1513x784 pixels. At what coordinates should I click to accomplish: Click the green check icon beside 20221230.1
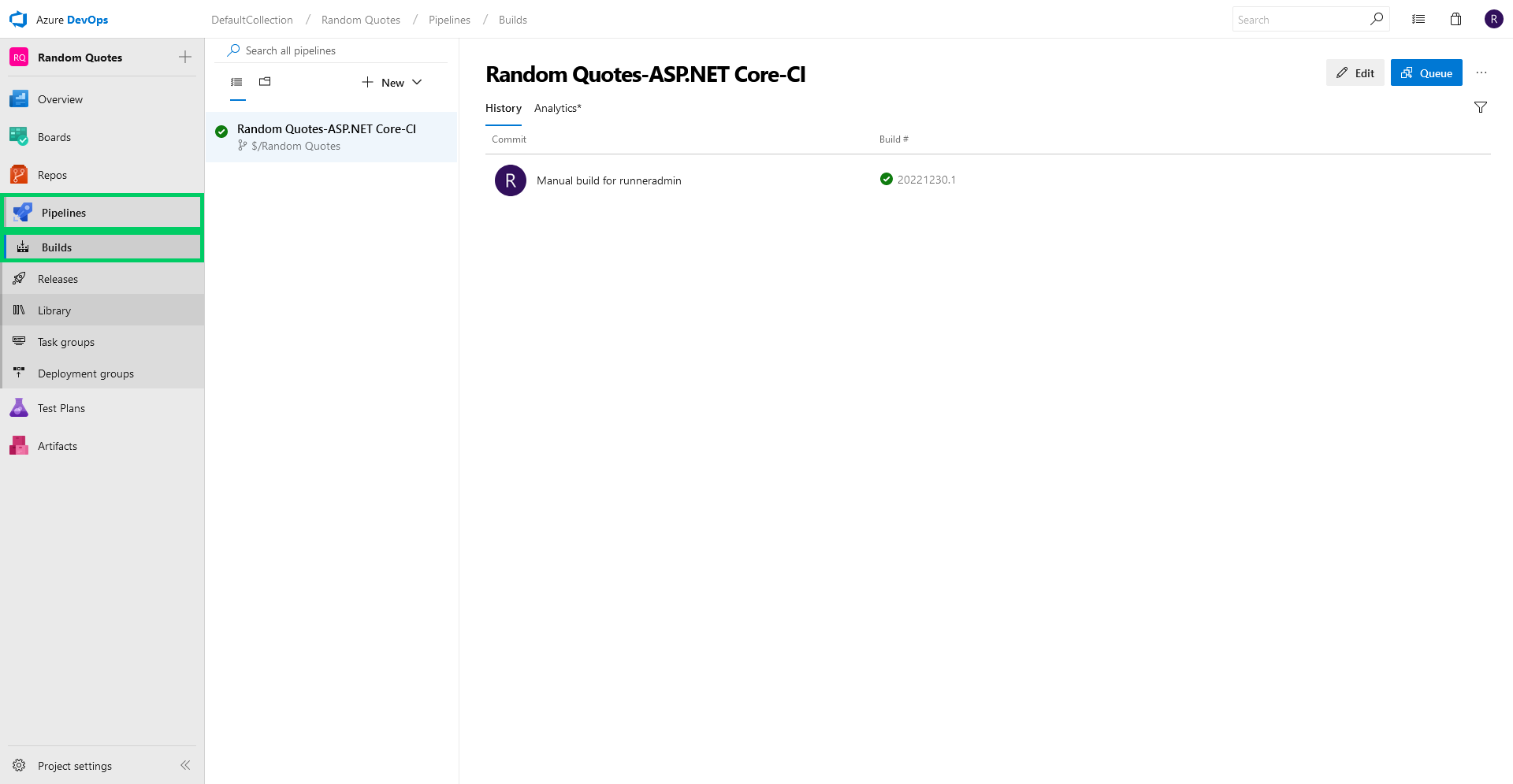click(887, 179)
